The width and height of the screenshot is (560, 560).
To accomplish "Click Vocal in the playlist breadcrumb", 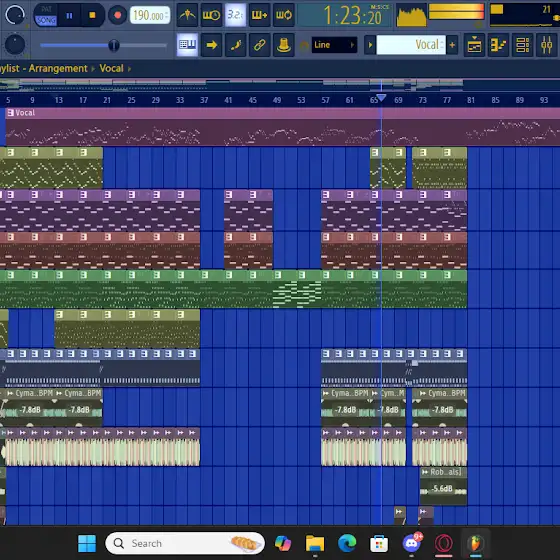I will pyautogui.click(x=111, y=68).
